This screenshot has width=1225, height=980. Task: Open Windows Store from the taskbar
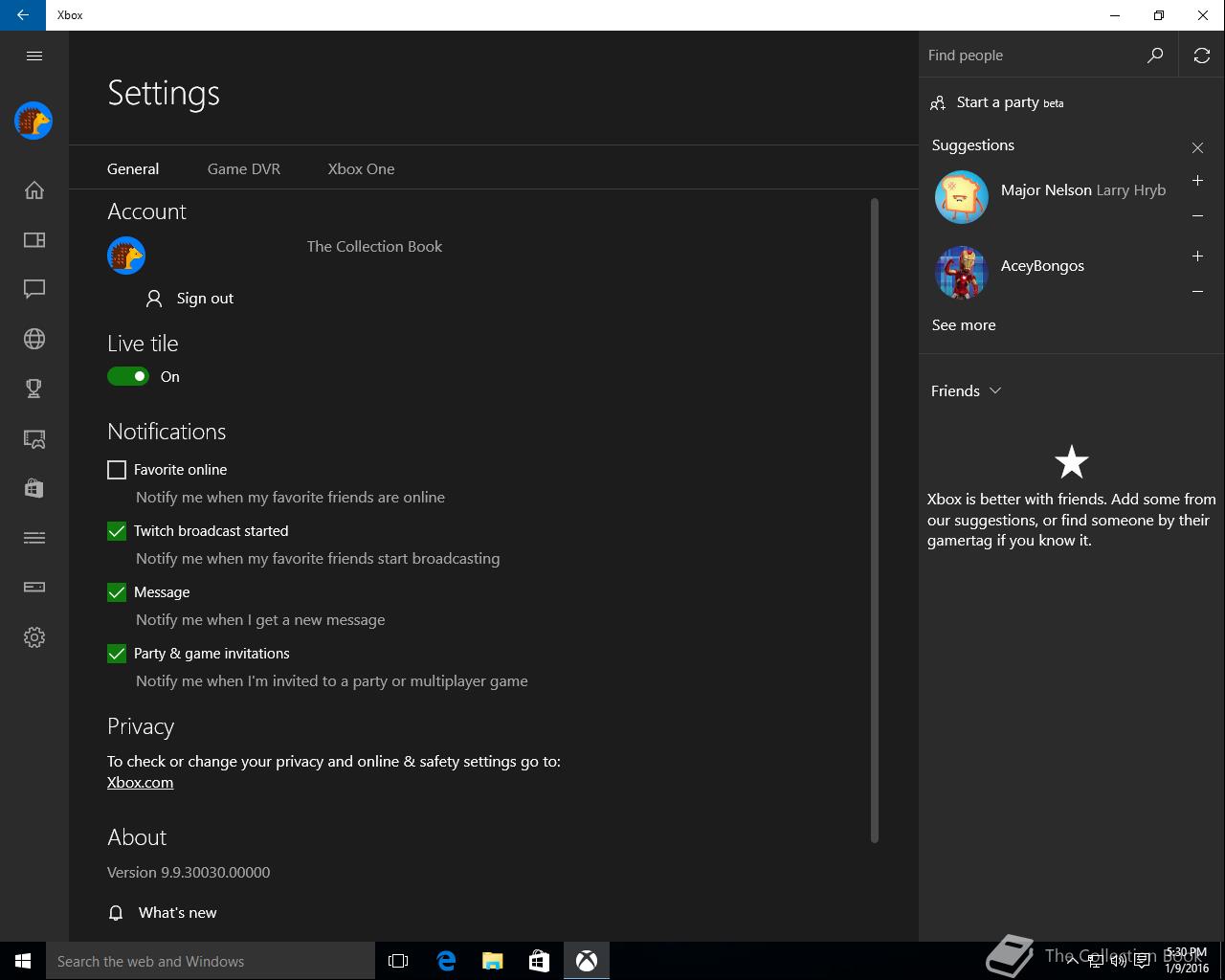click(x=540, y=961)
